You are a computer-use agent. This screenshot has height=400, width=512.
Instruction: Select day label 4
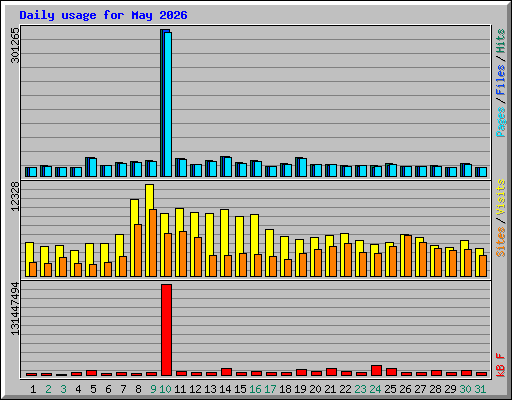coord(78,389)
